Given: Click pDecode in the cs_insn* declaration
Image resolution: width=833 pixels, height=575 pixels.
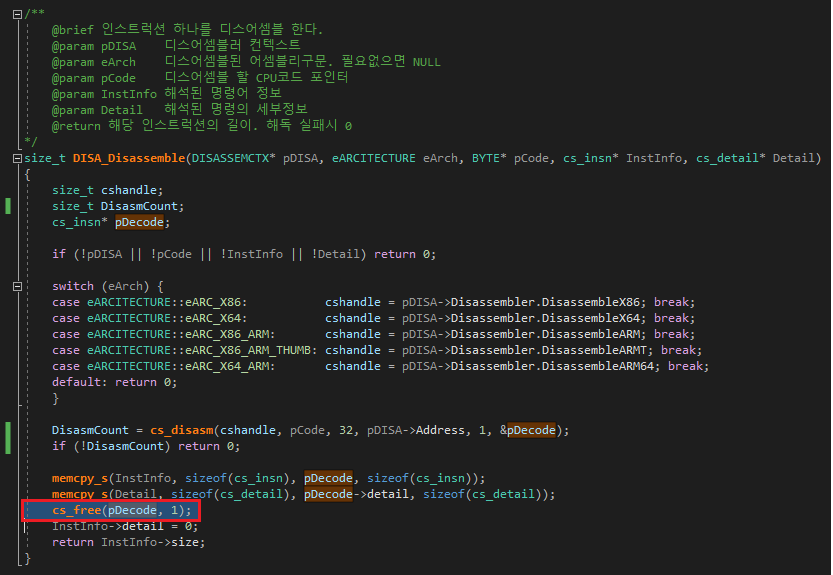Looking at the screenshot, I should [139, 222].
